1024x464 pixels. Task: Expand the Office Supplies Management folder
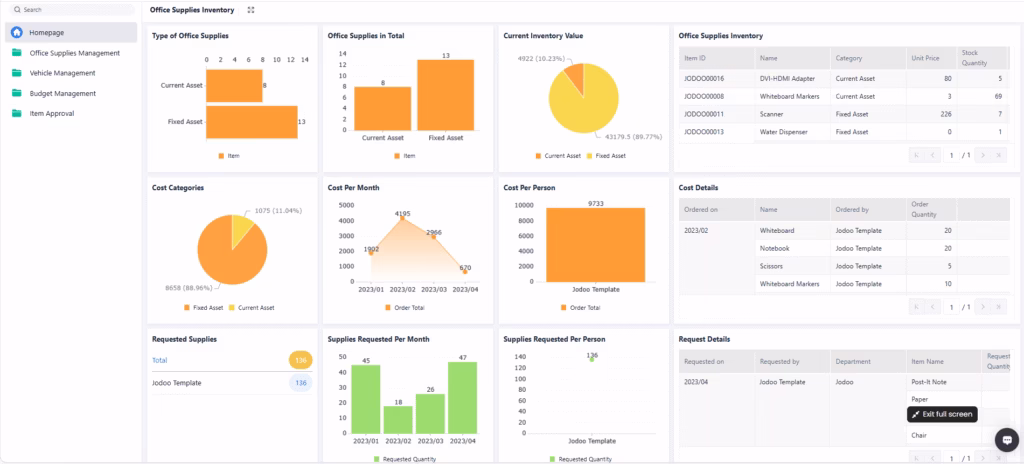(75, 53)
